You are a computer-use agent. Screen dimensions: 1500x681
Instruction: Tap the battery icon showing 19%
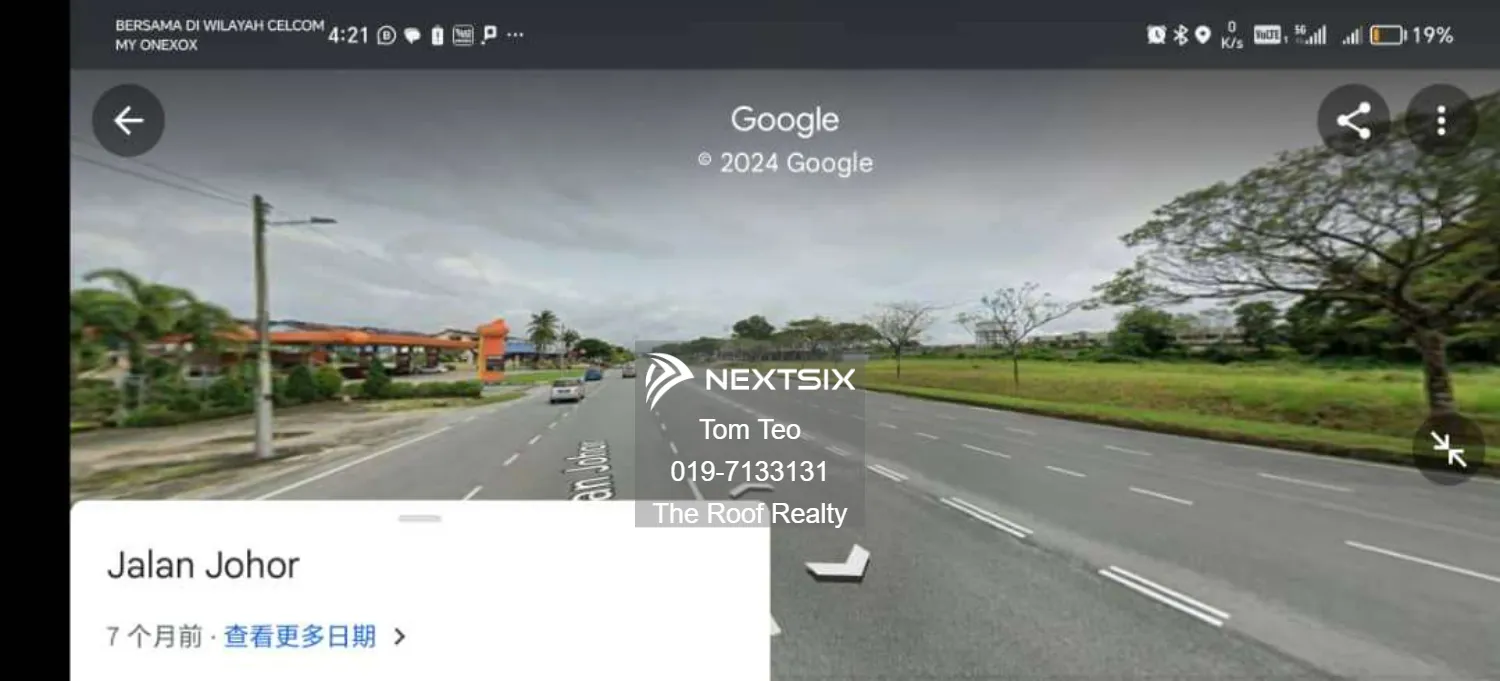(1387, 34)
